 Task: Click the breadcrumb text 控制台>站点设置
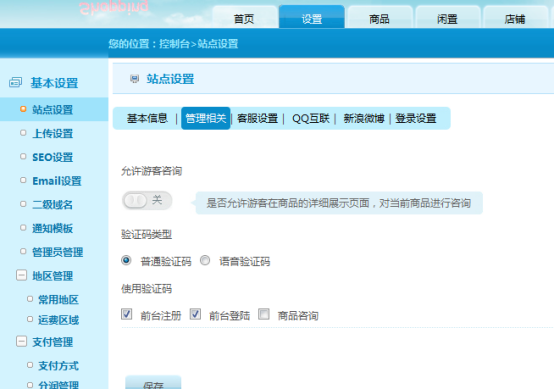199,44
